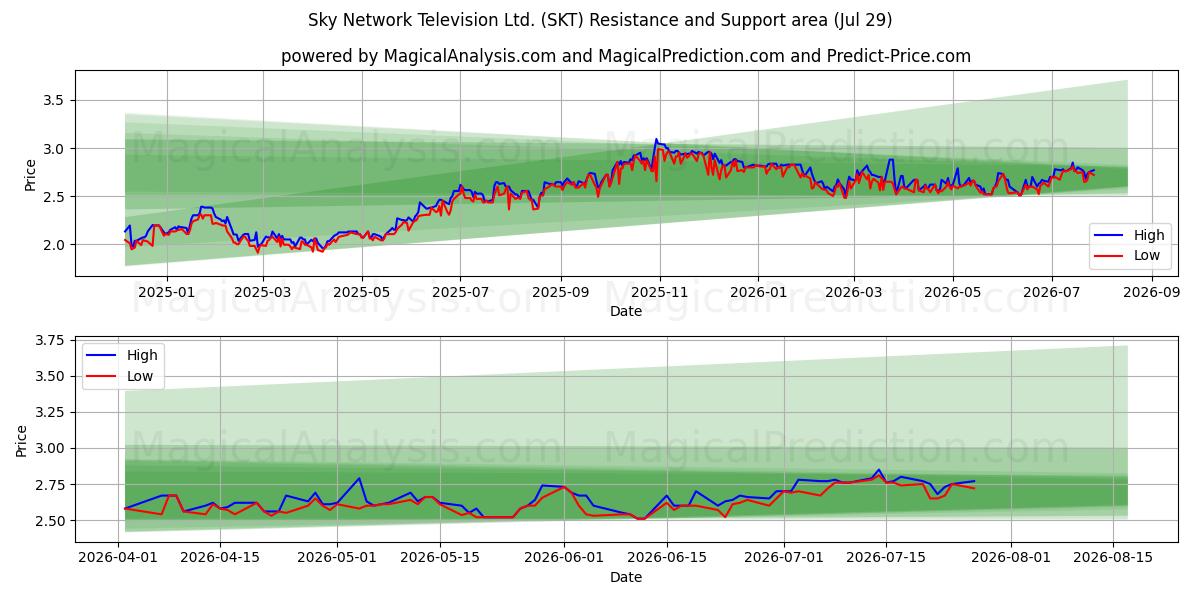Click the 2026-05 tick label

(x=952, y=291)
